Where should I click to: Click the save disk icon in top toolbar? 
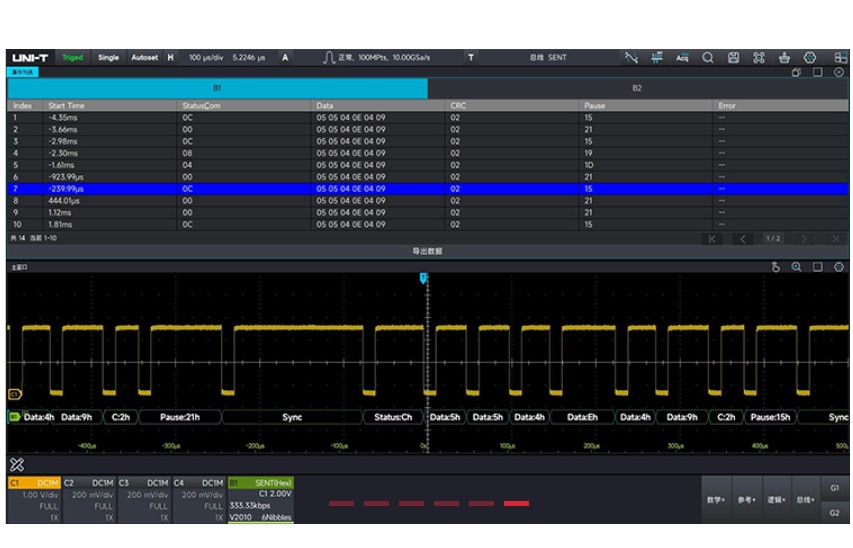point(733,58)
